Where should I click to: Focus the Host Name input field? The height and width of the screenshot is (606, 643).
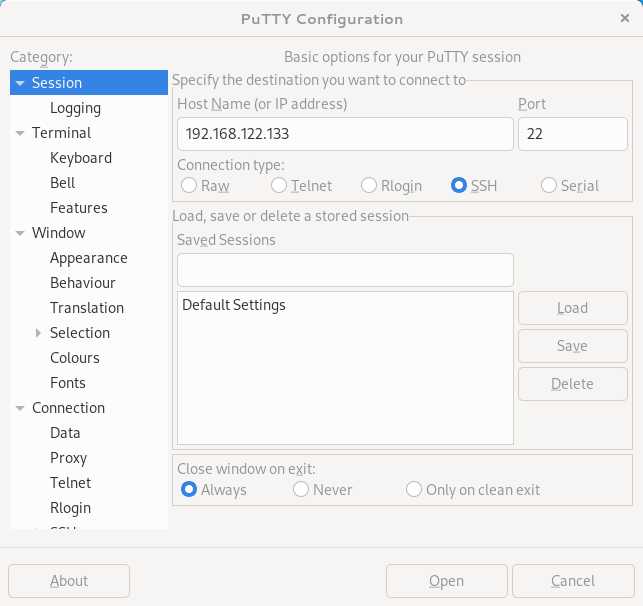pyautogui.click(x=345, y=134)
